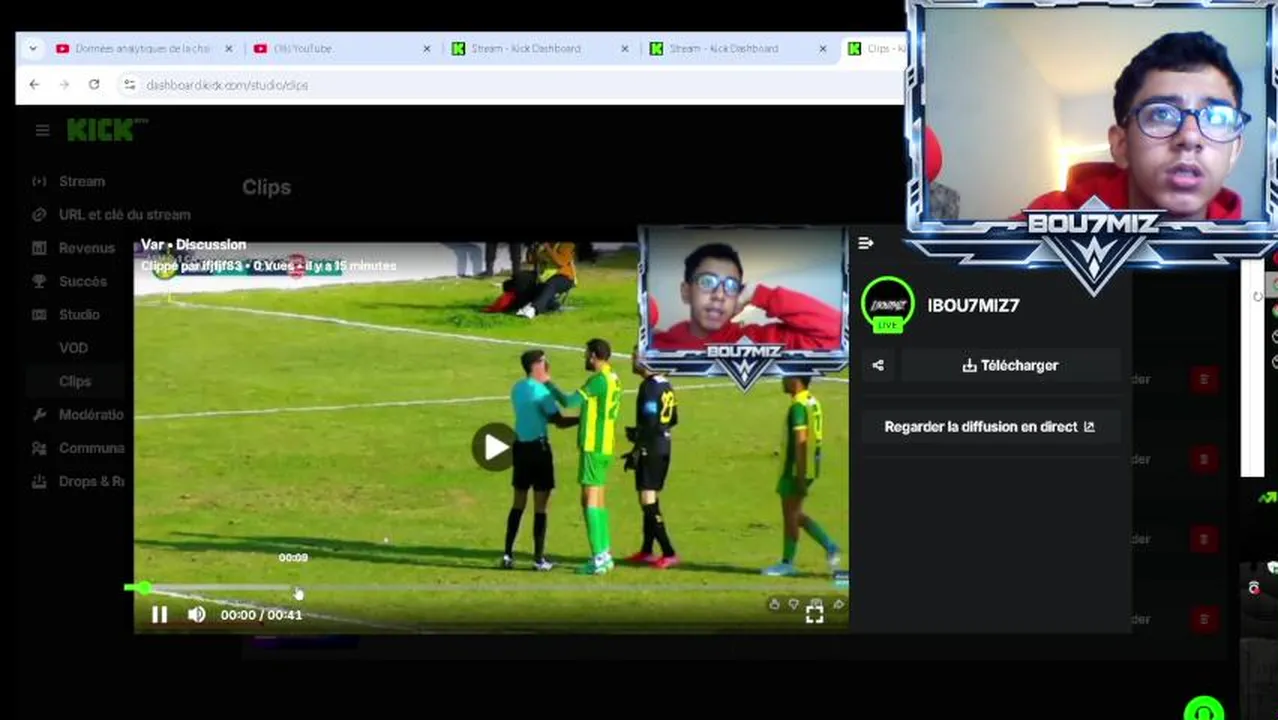
Task: Click the share arrow icon in the player
Action: click(x=838, y=604)
